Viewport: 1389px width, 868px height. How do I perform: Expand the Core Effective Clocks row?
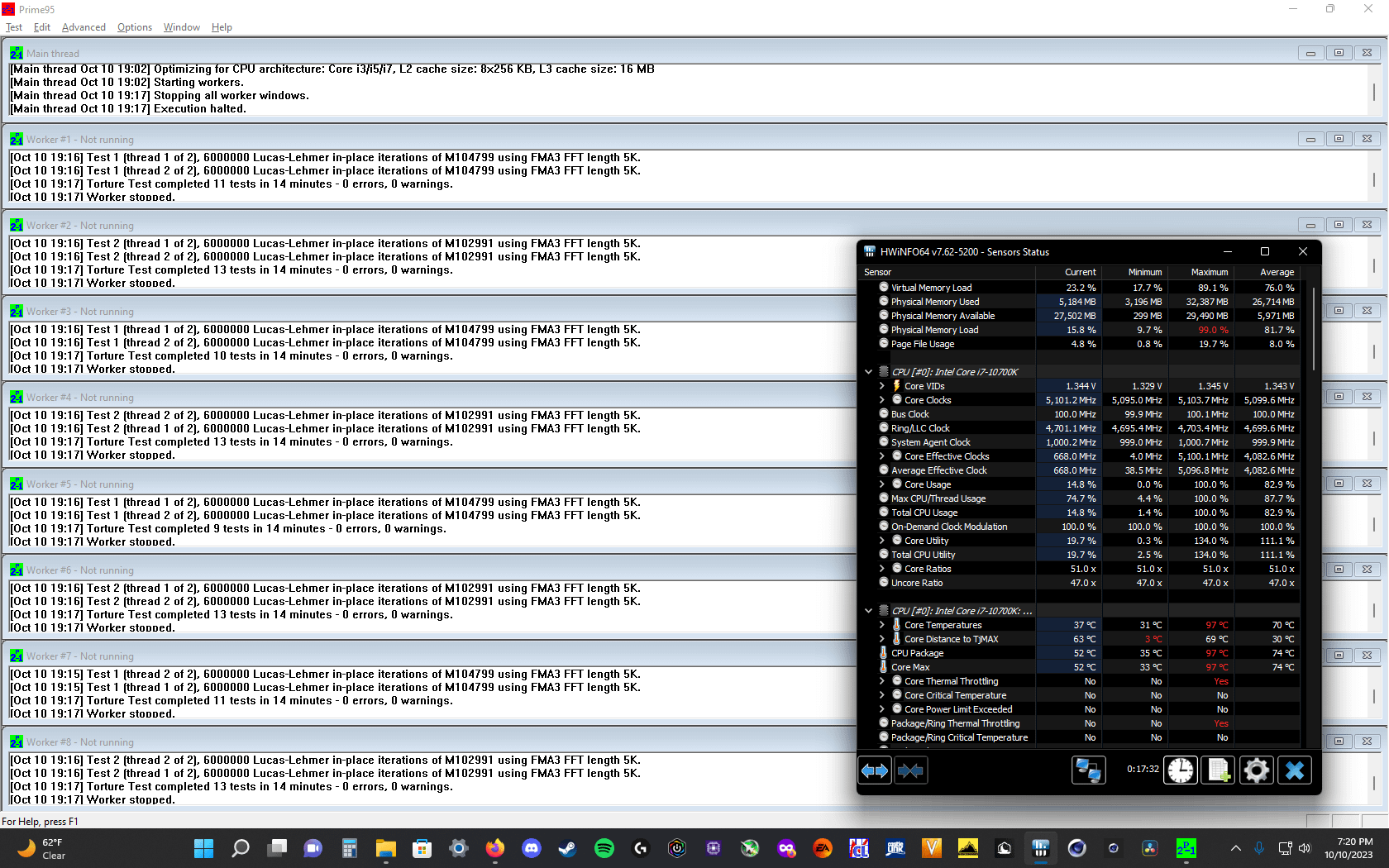pos(881,456)
